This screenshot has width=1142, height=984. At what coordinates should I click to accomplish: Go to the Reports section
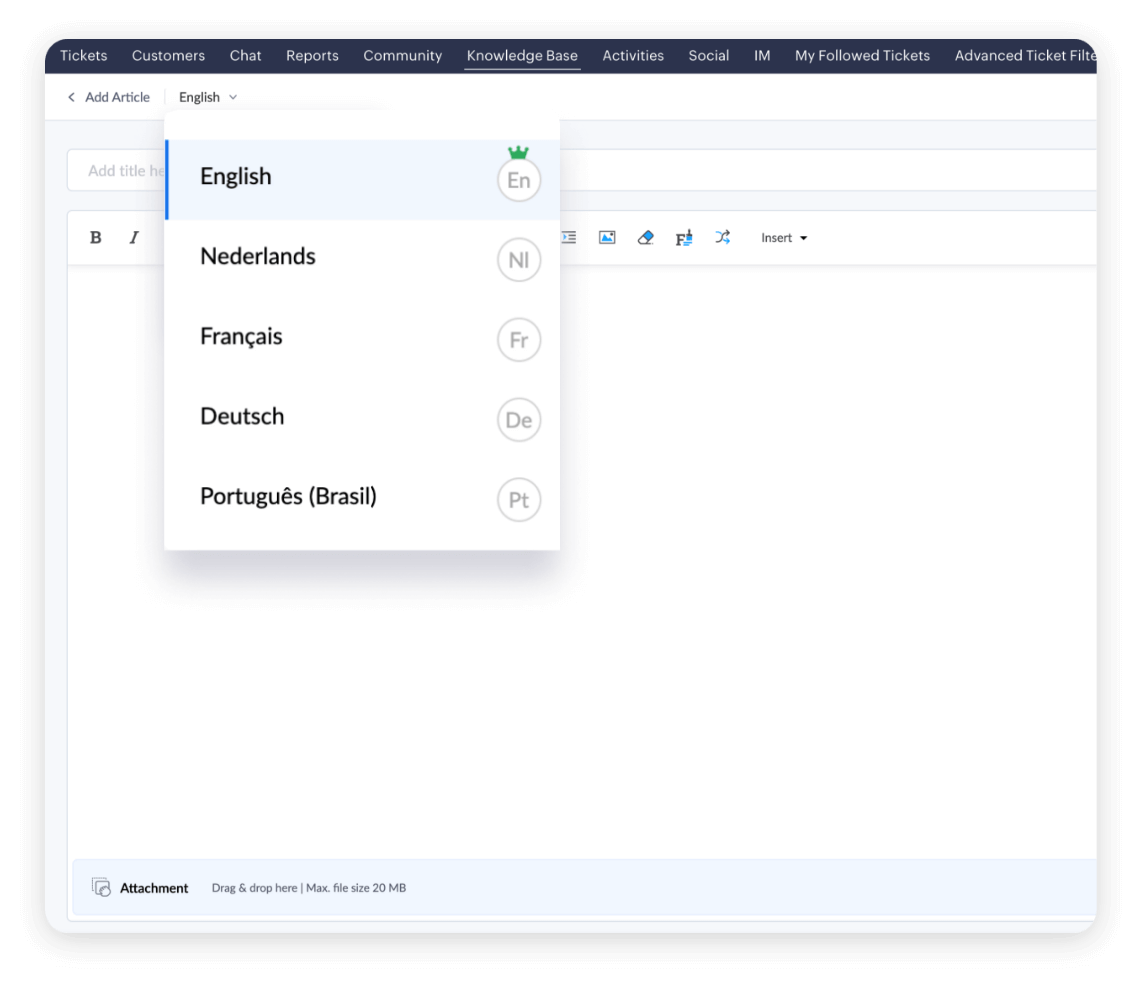[312, 56]
